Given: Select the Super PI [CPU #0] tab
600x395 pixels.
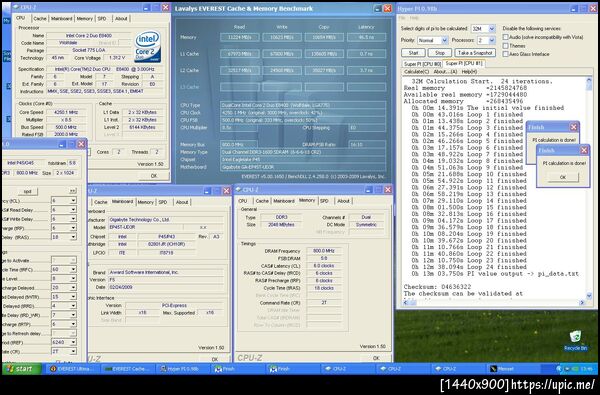Looking at the screenshot, I should click(422, 64).
